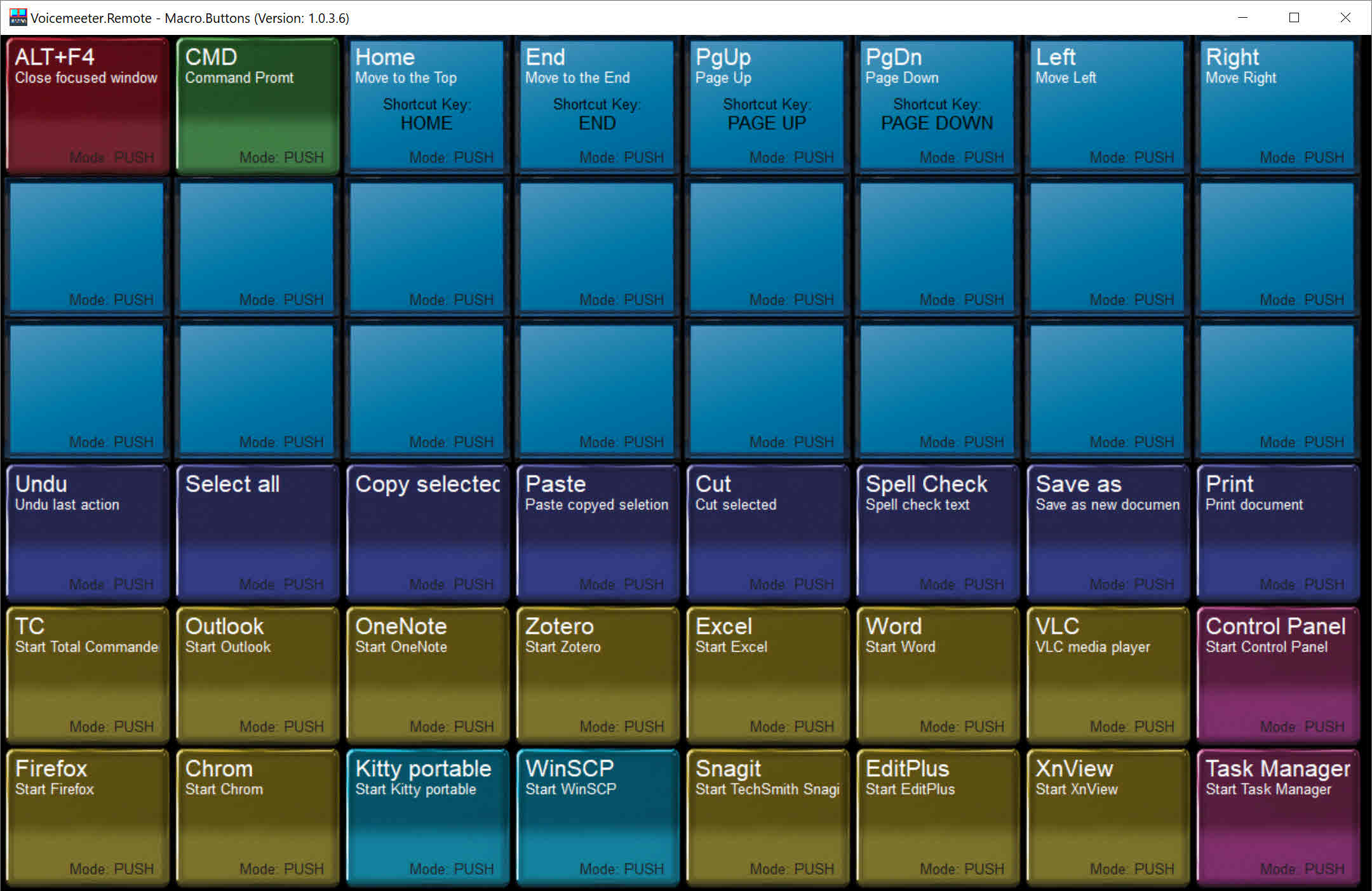The height and width of the screenshot is (891, 1372).
Task: Push the PgDn Page Down button
Action: 938,105
